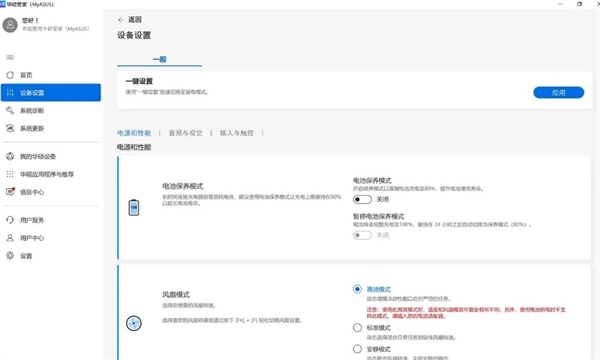Toggle the hamburger menu icon in the sidebar

pos(10,57)
